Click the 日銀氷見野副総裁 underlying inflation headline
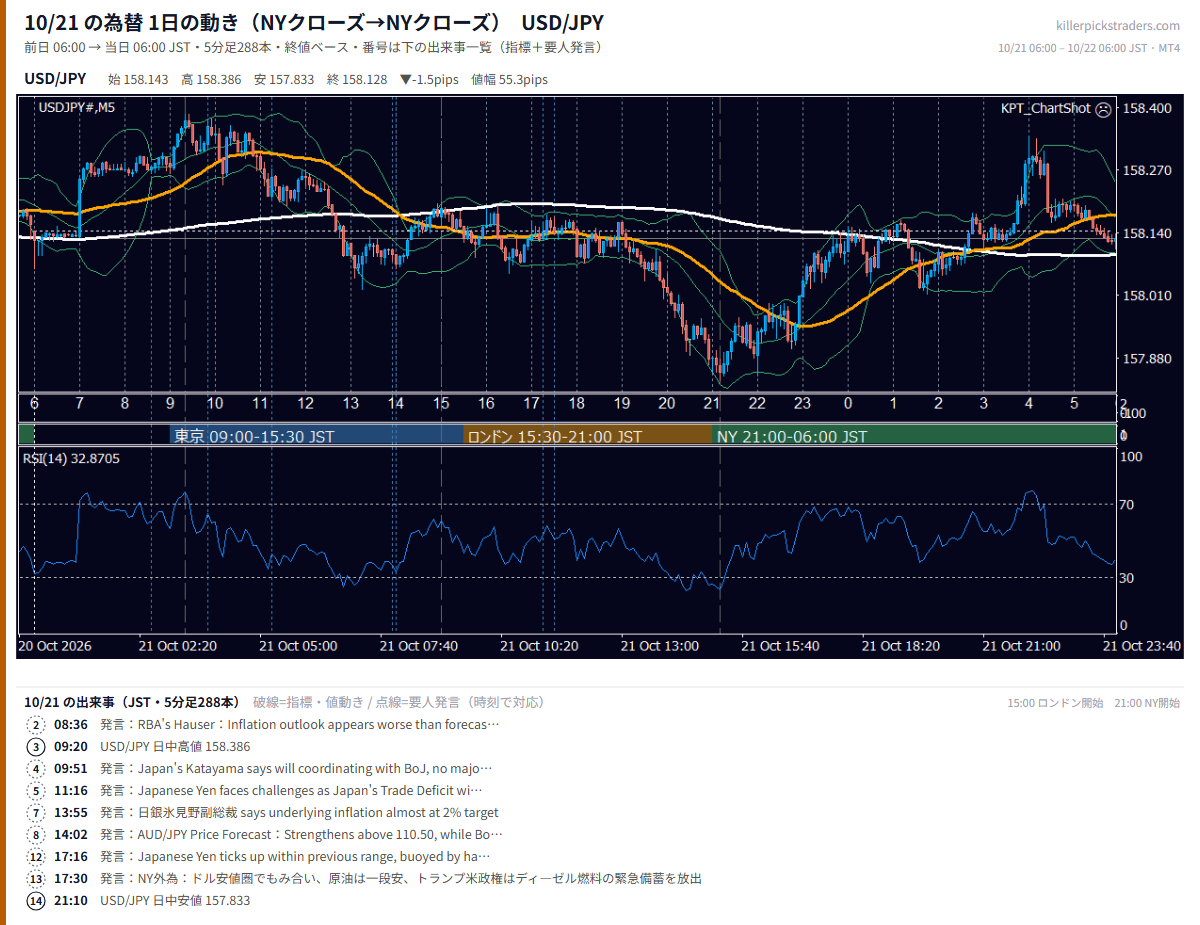This screenshot has width=1200, height=925. pyautogui.click(x=299, y=813)
